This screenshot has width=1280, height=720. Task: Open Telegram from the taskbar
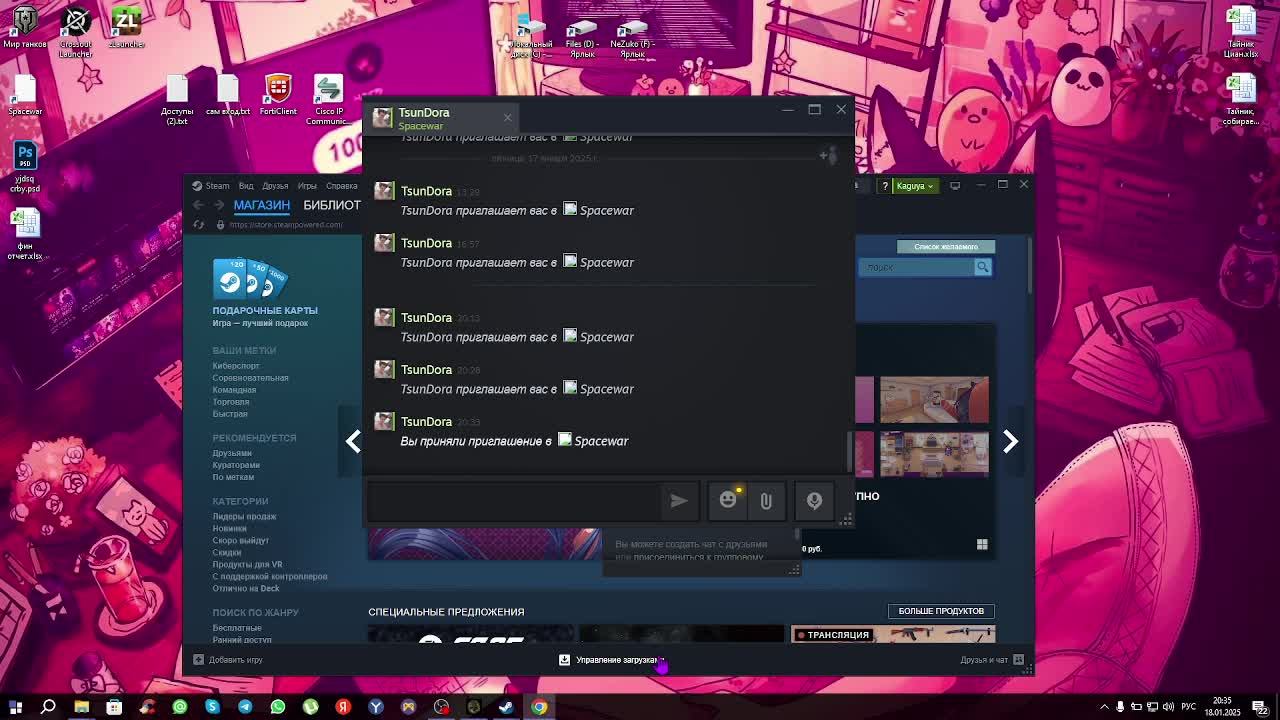tap(245, 707)
